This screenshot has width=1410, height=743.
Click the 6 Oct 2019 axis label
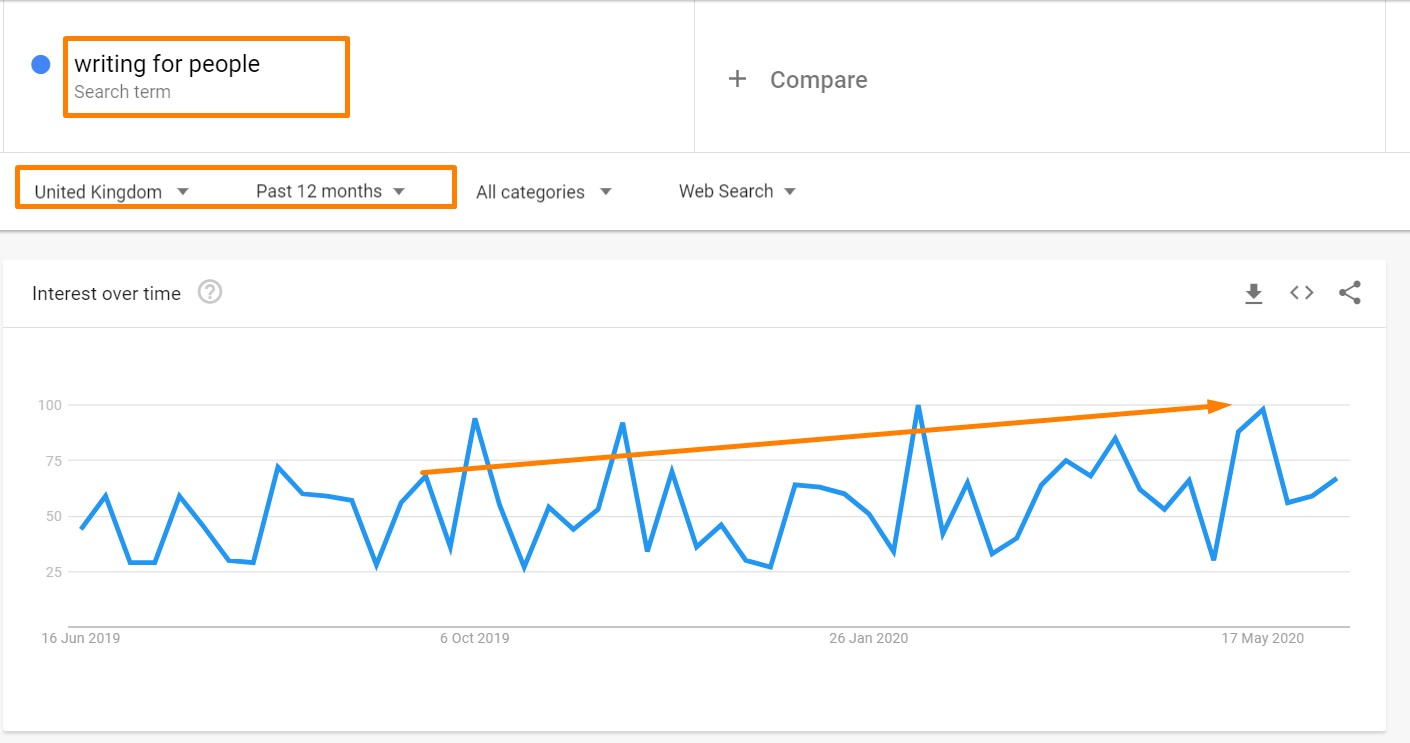click(473, 637)
